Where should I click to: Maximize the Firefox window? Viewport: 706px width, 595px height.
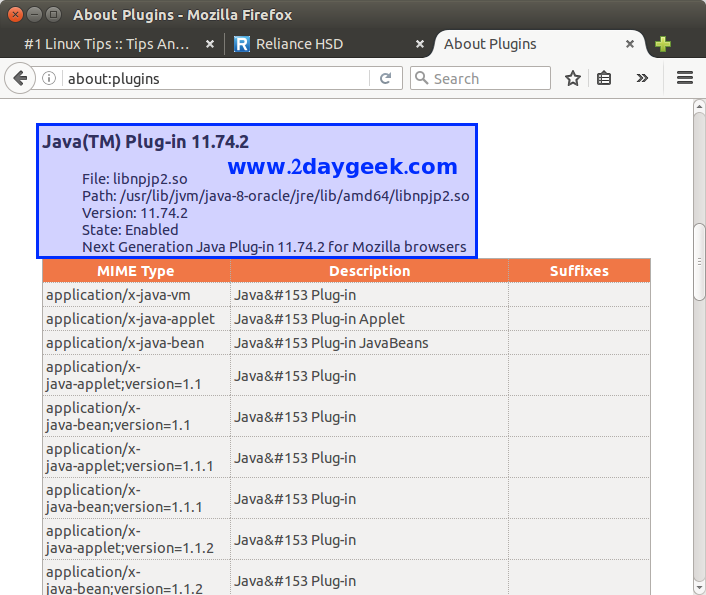53,14
